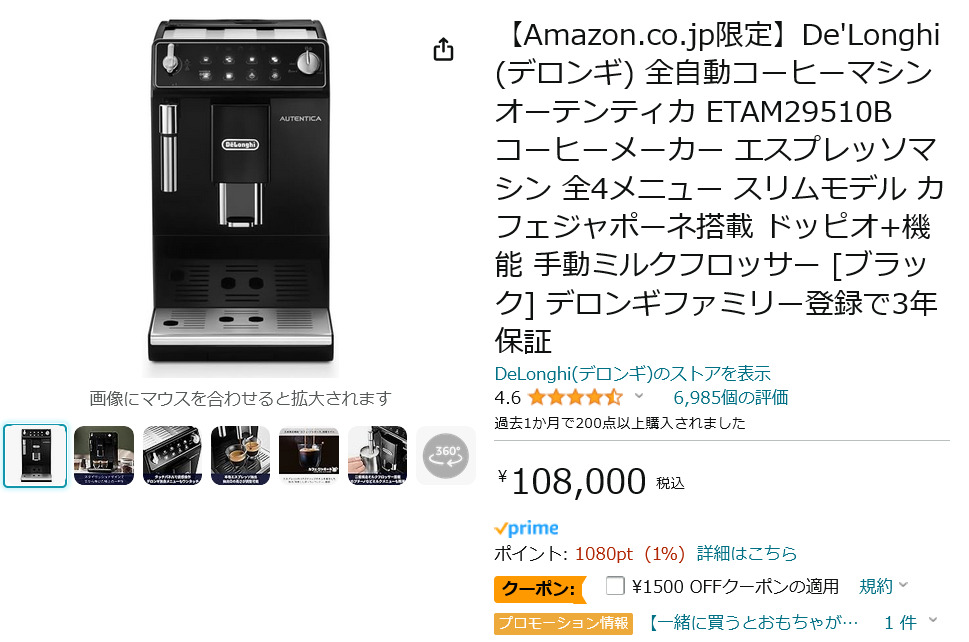Click the share icon beside product image
The width and height of the screenshot is (969, 642).
(443, 49)
